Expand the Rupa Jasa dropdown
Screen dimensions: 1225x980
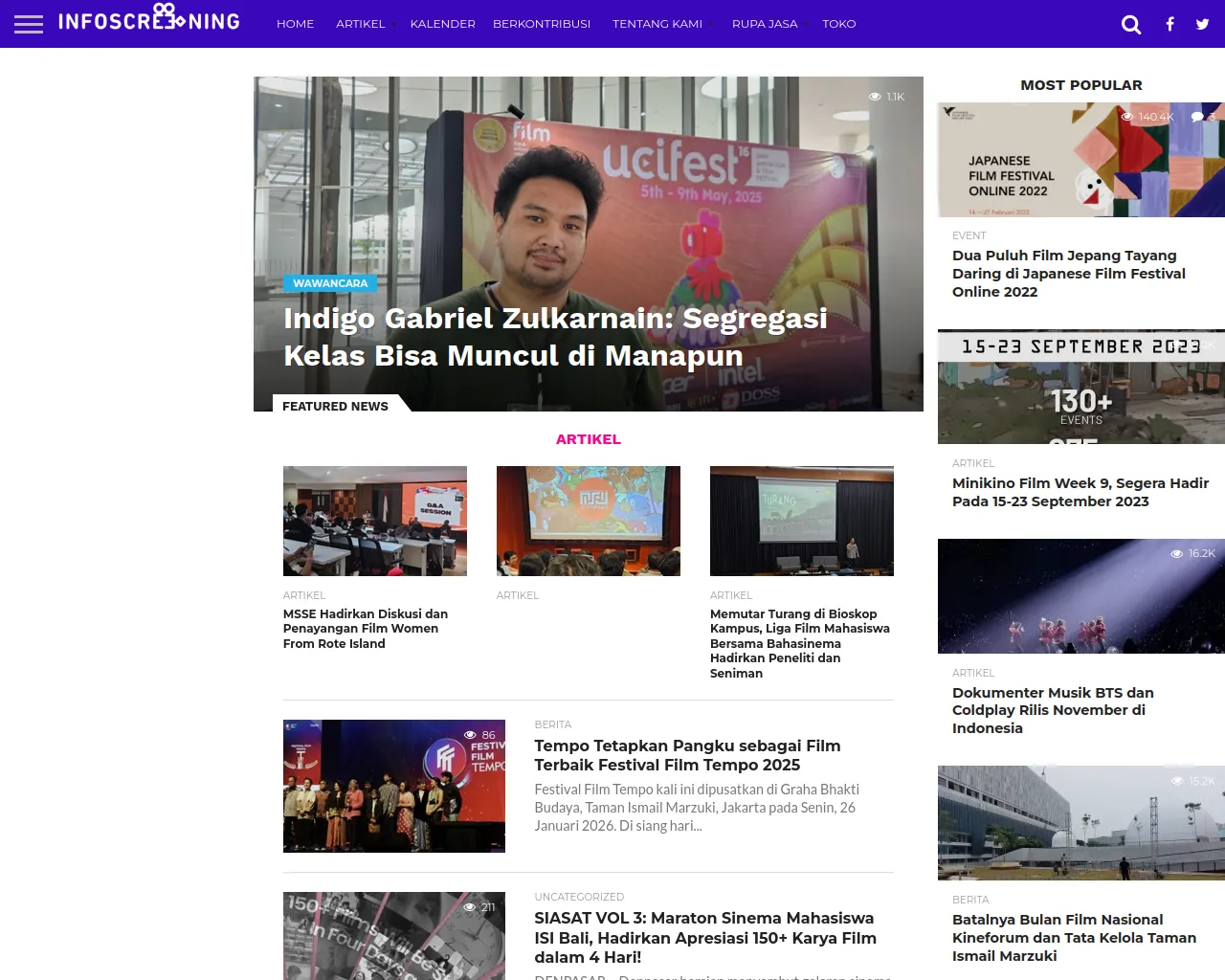pos(765,24)
